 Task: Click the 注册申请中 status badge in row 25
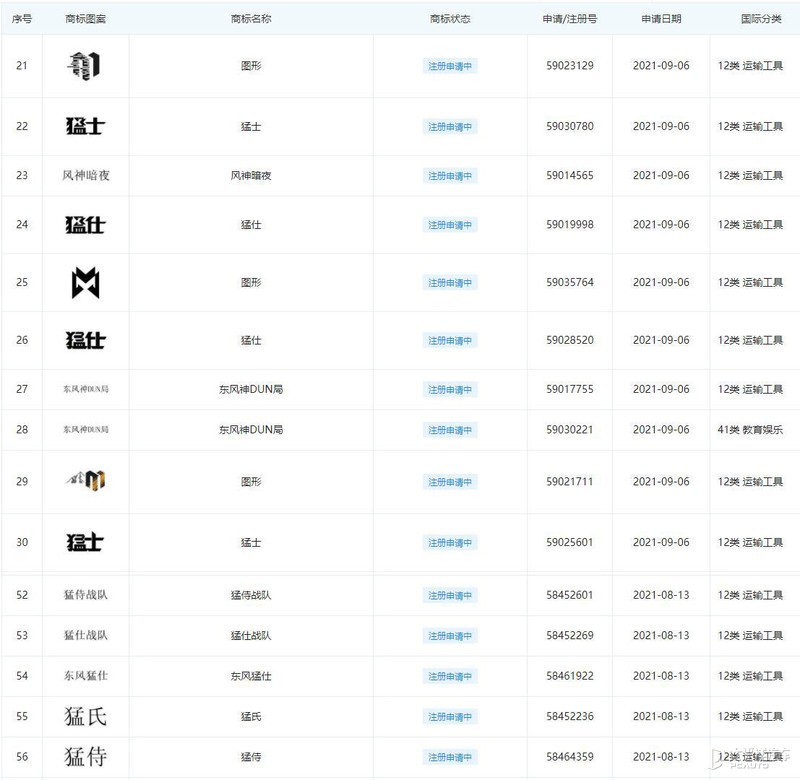[x=450, y=283]
